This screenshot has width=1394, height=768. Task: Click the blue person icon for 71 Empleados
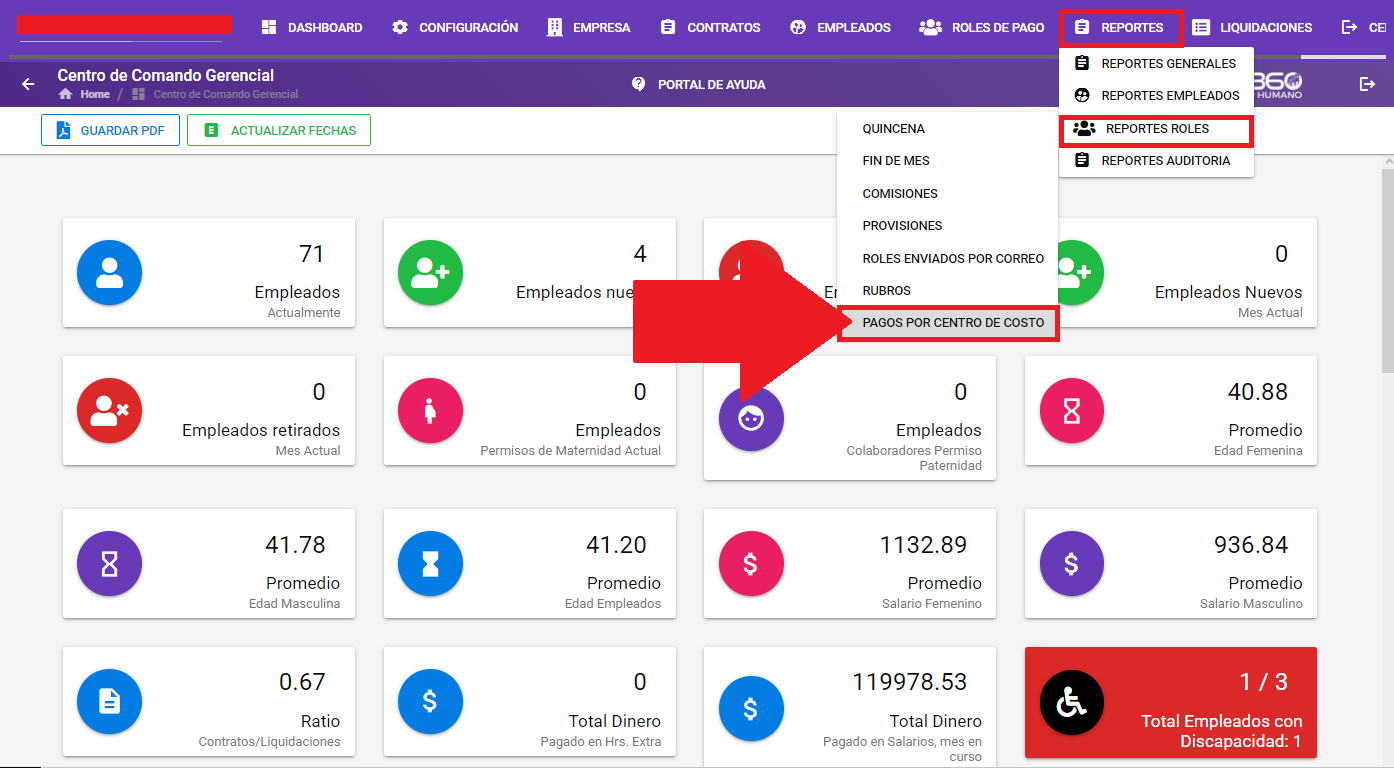coord(109,272)
